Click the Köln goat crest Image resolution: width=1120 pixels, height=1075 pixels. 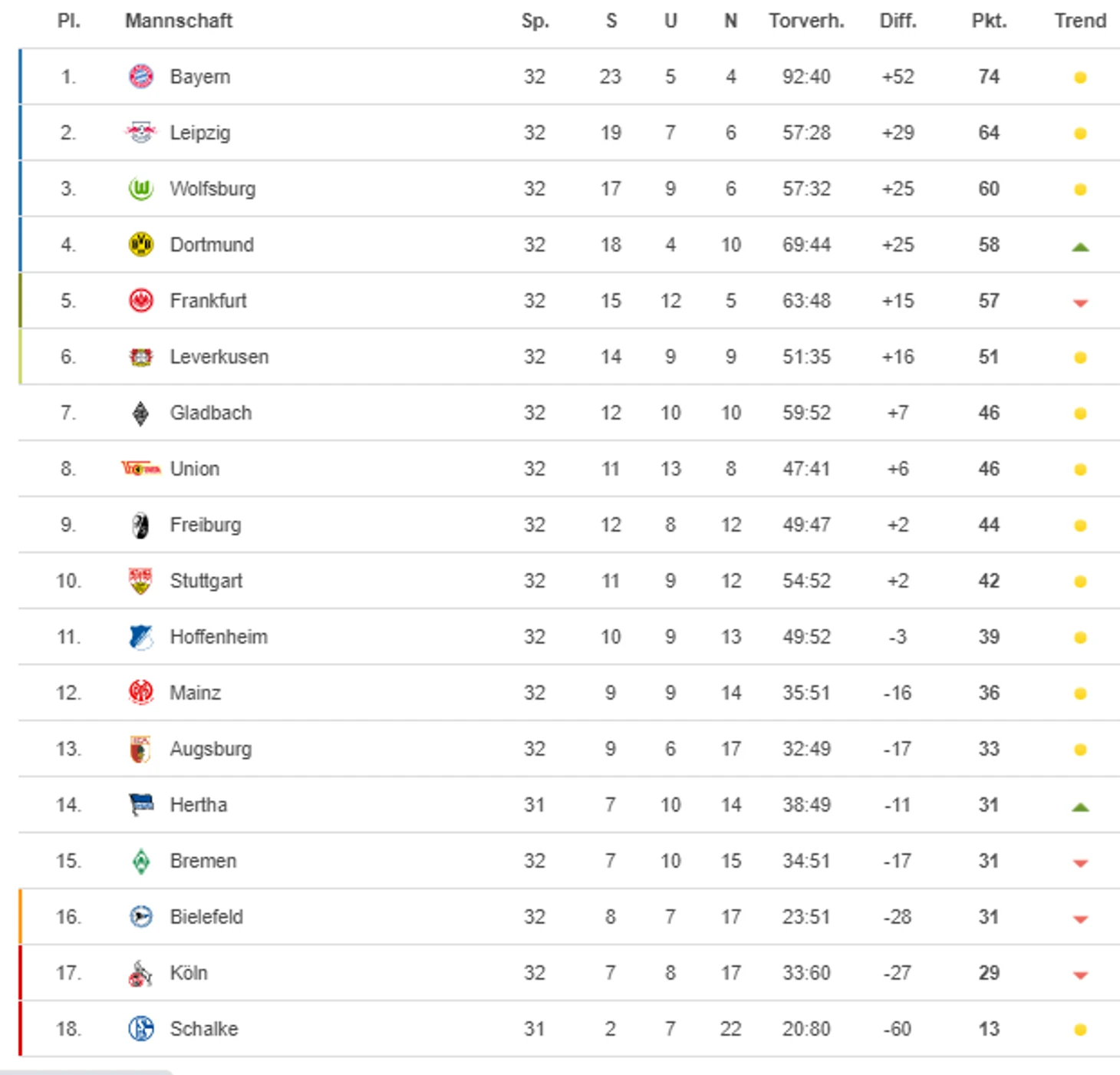point(141,973)
